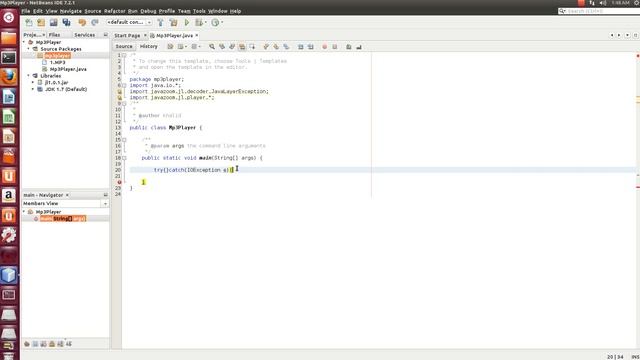Open the Members View dropdown in Navigator
Image resolution: width=640 pixels, height=360 pixels.
click(x=105, y=203)
